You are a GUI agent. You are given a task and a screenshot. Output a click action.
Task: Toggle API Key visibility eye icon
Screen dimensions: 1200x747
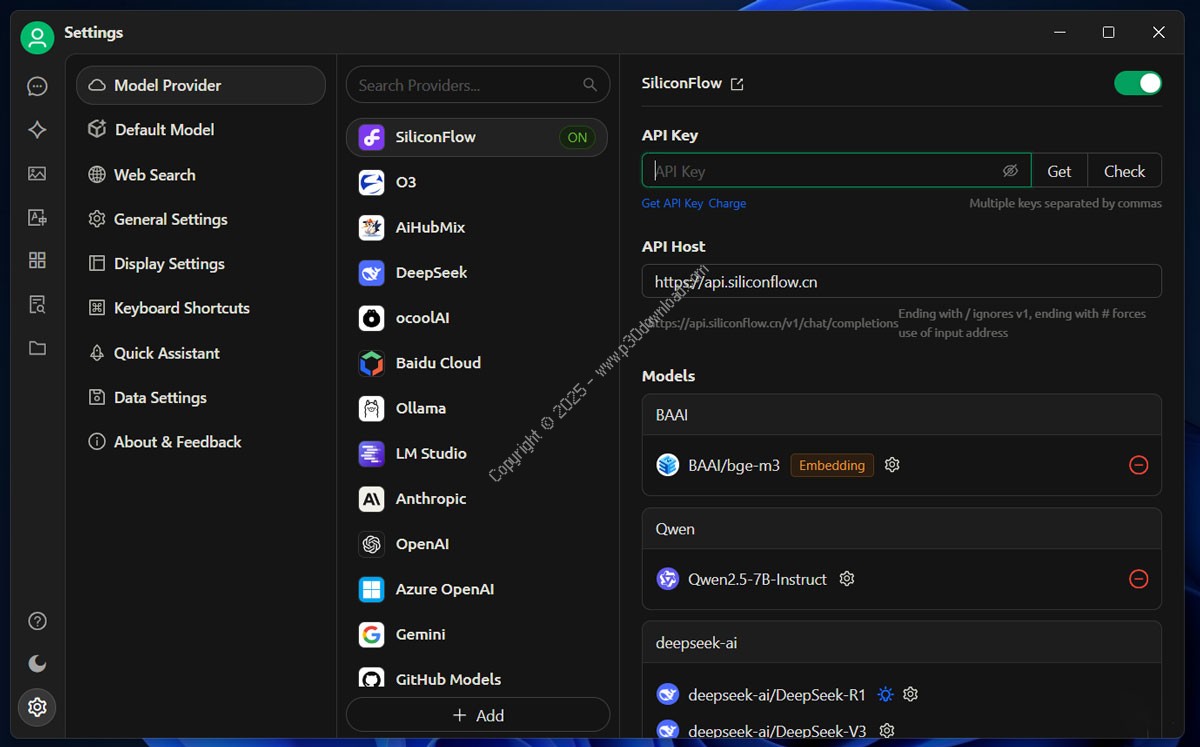1010,171
